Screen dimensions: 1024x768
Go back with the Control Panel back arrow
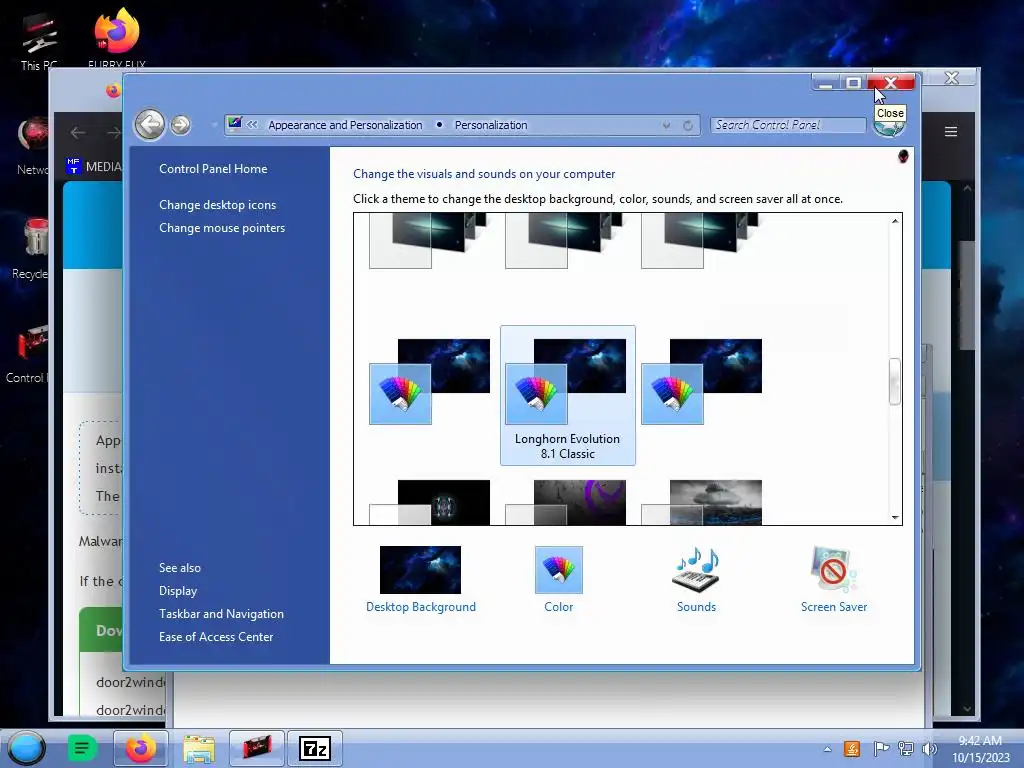pyautogui.click(x=150, y=124)
